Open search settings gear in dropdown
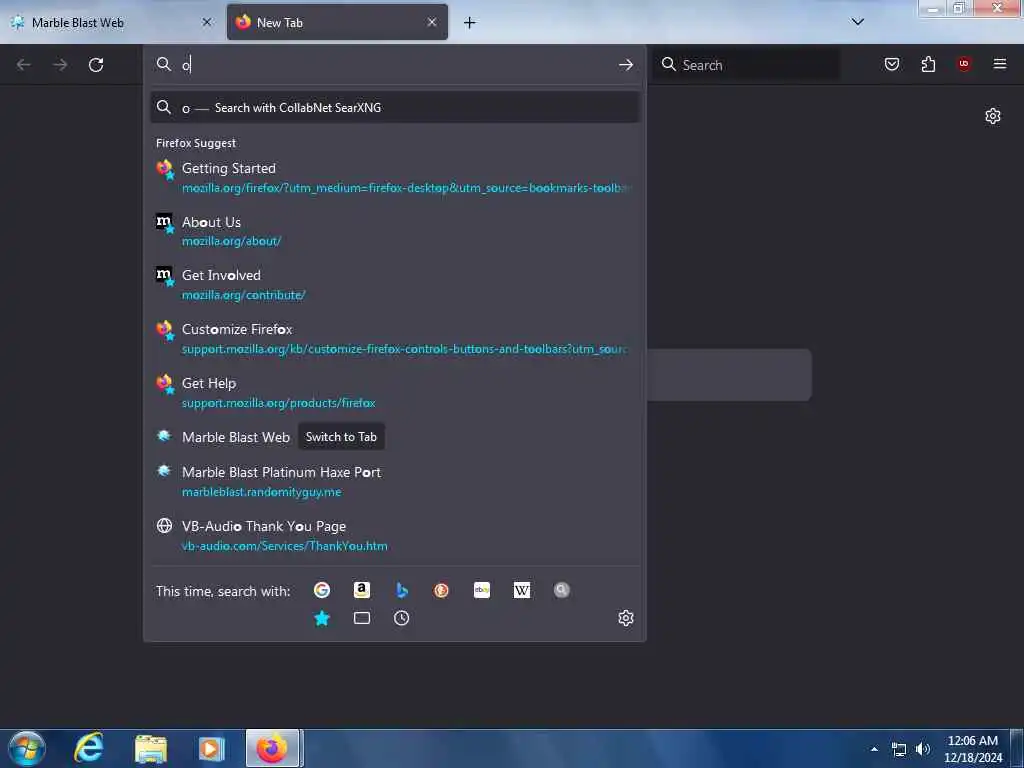The image size is (1024, 768). (x=626, y=618)
